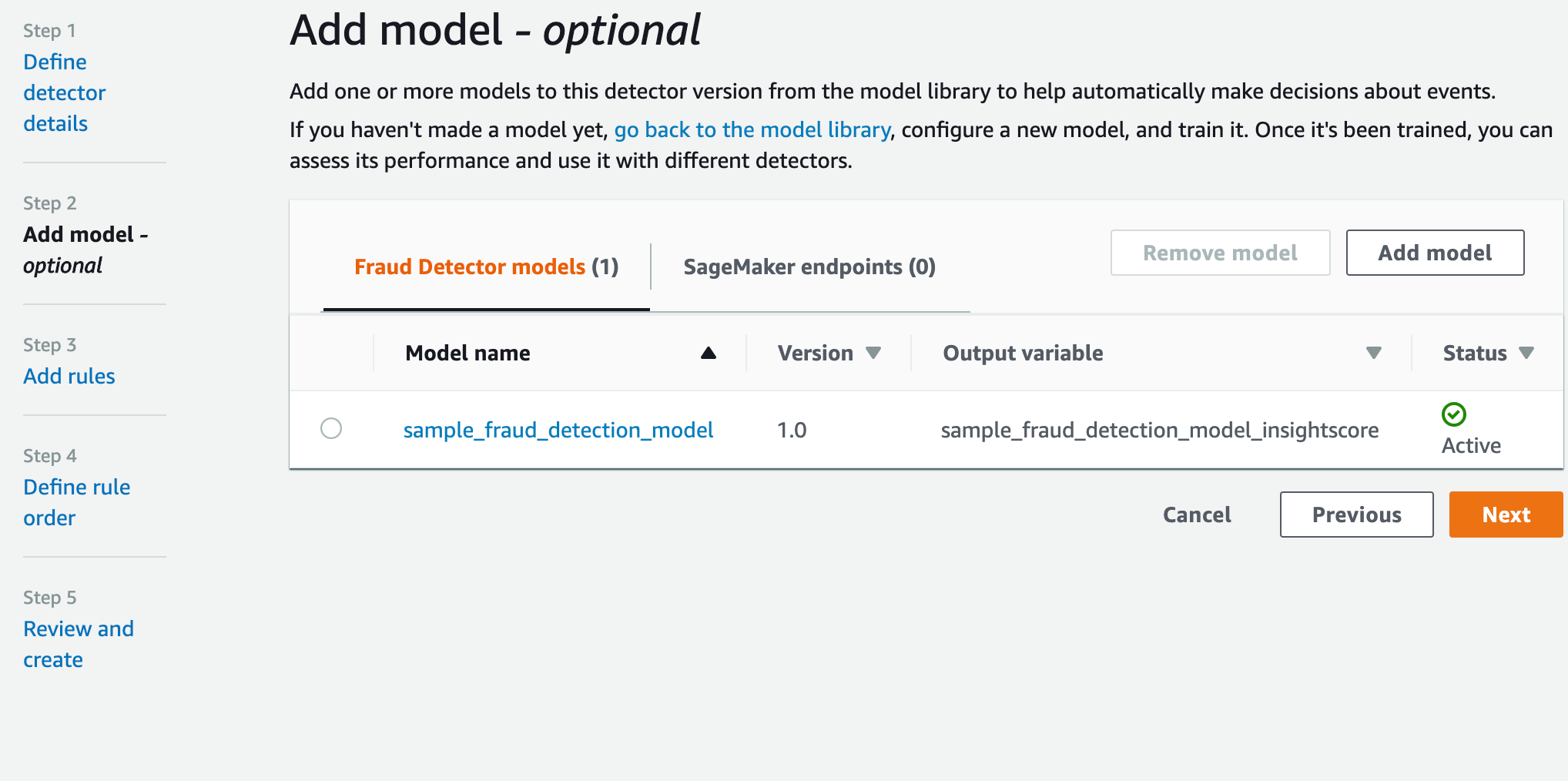Open the Version column sort dropdown arrow
Screen dimensions: 1568x781
(873, 353)
